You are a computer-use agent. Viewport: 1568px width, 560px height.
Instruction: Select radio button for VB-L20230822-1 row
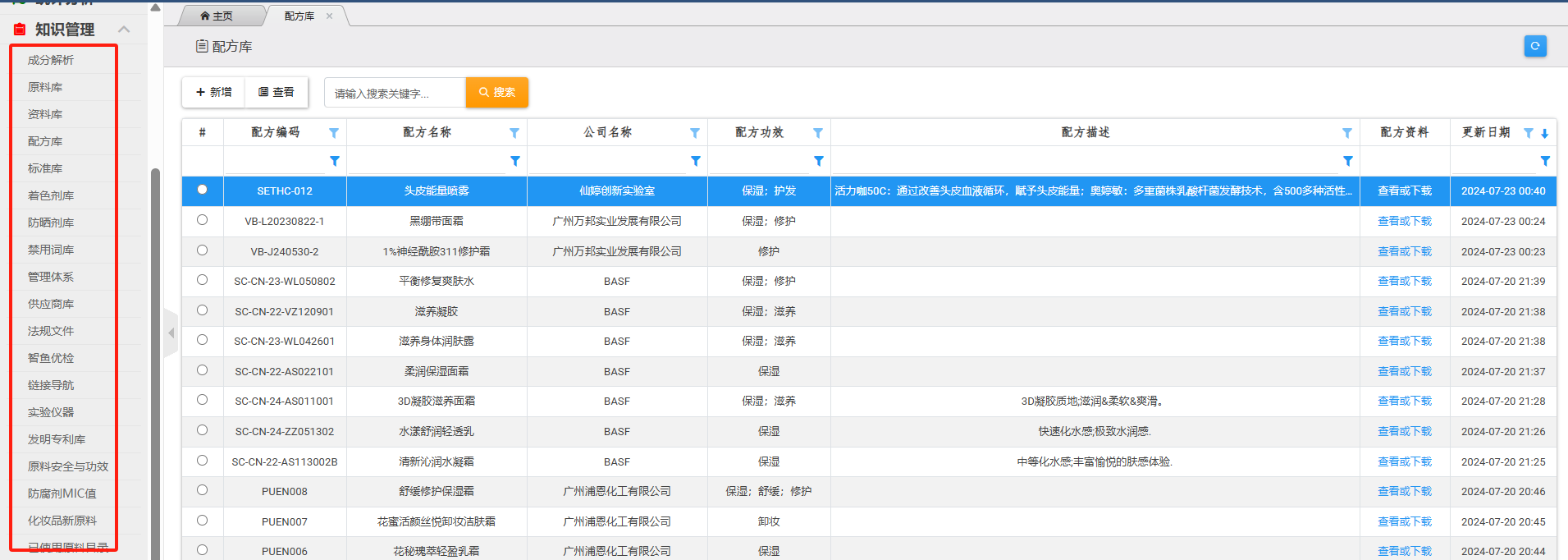point(203,220)
